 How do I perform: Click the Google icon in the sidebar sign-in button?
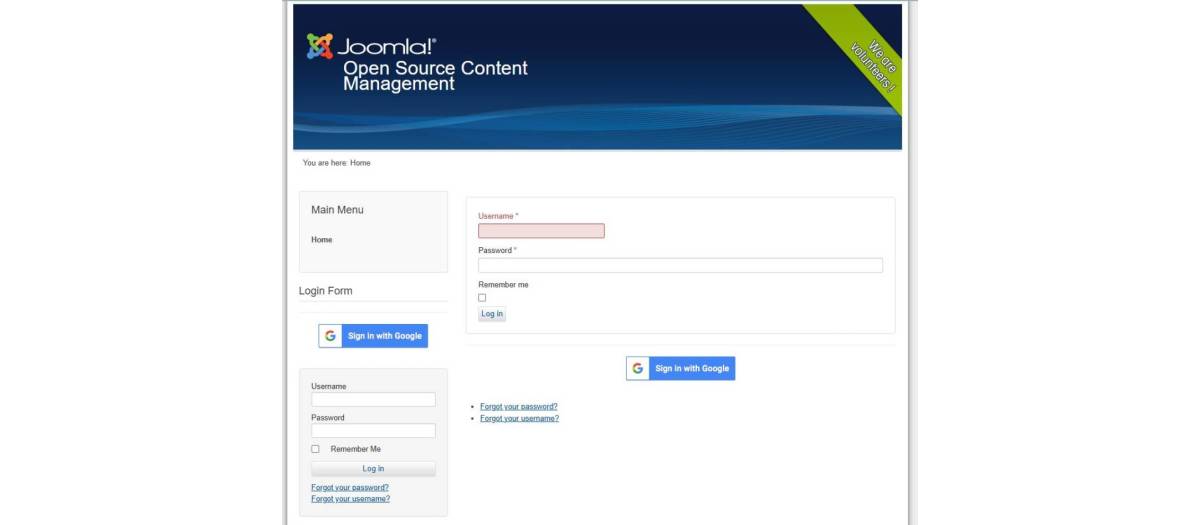point(330,336)
